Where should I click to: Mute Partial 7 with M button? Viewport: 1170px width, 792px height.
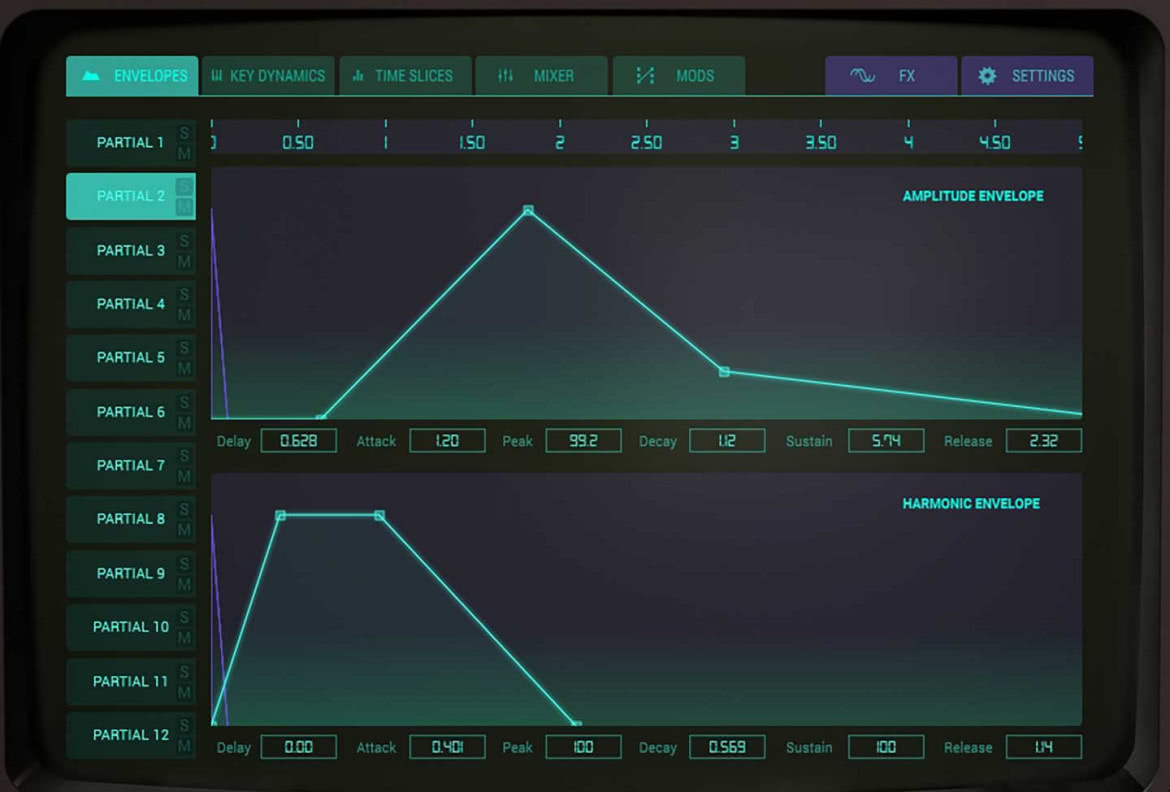click(x=184, y=476)
